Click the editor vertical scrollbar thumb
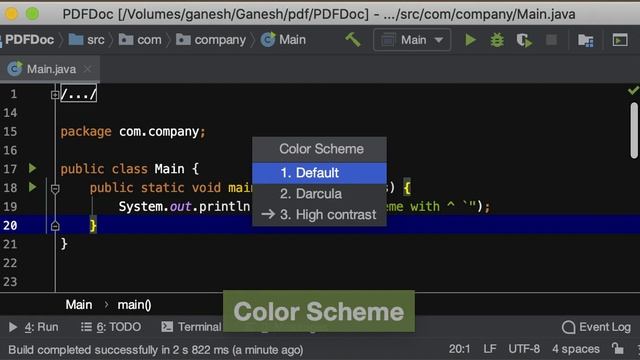Image resolution: width=640 pixels, height=360 pixels. coord(634,130)
